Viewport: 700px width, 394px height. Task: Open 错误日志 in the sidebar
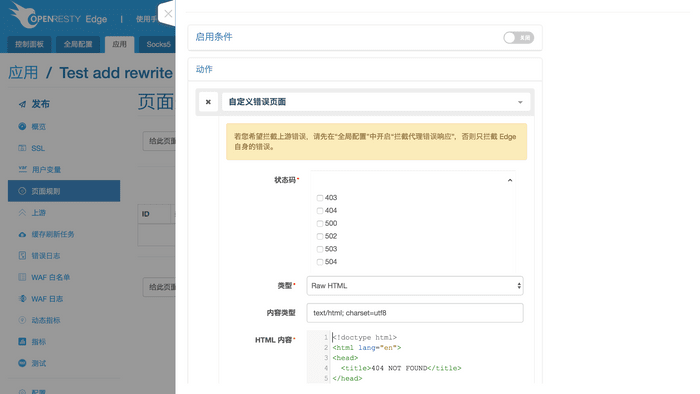46,256
